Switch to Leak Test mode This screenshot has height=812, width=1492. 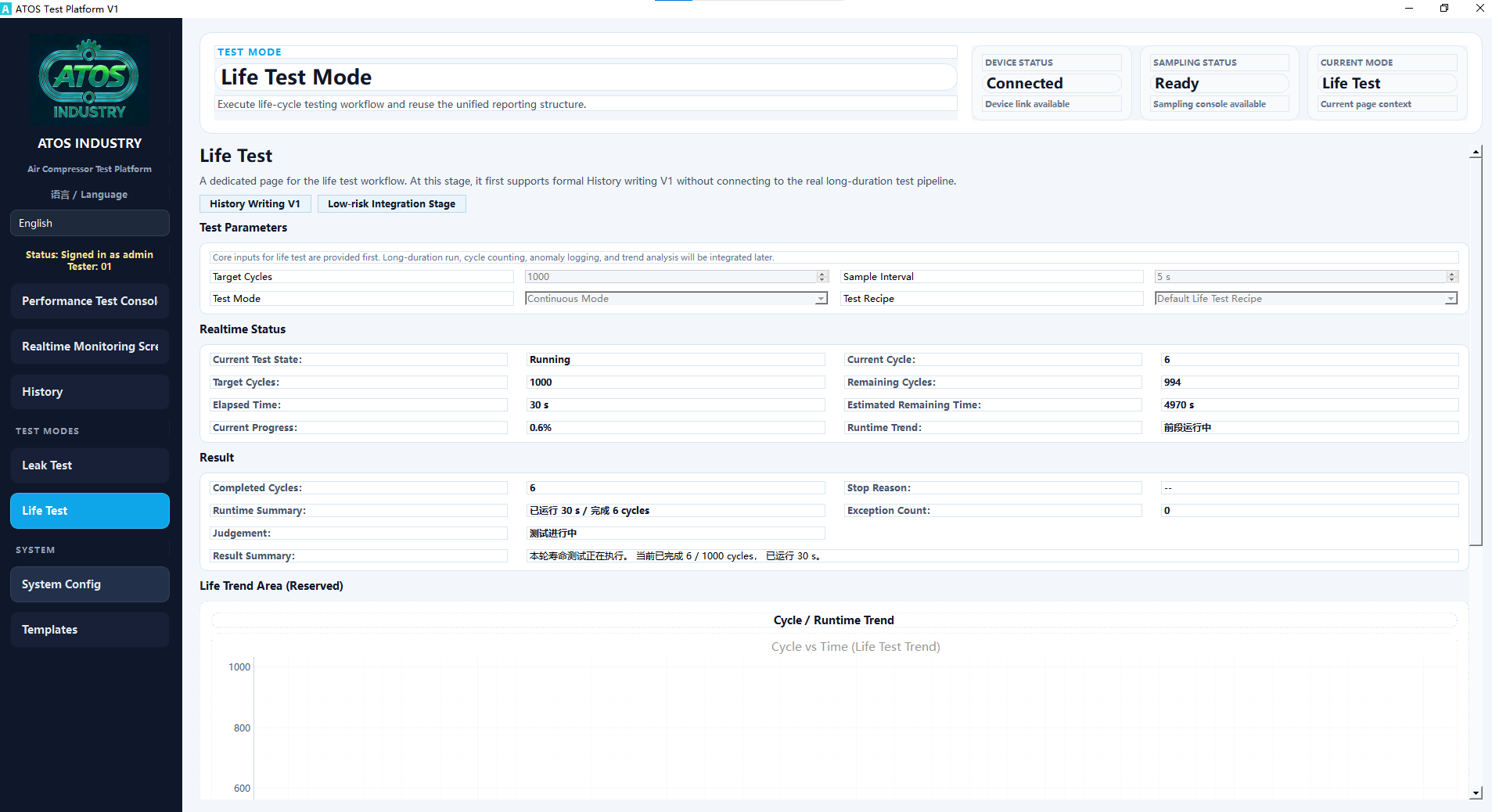90,465
